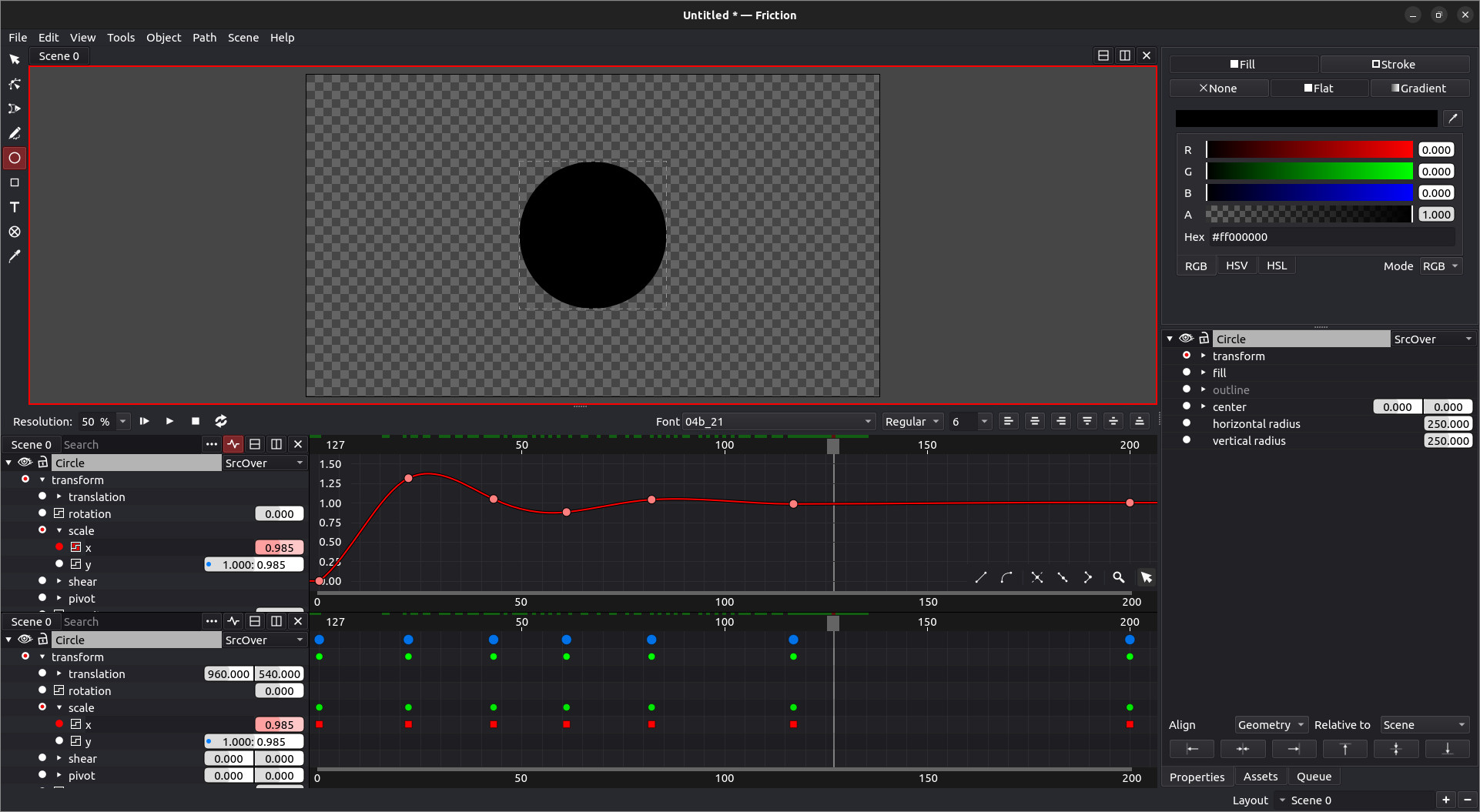Toggle scale y graph checkbox in lower timeline
This screenshot has height=812, width=1480.
click(76, 741)
